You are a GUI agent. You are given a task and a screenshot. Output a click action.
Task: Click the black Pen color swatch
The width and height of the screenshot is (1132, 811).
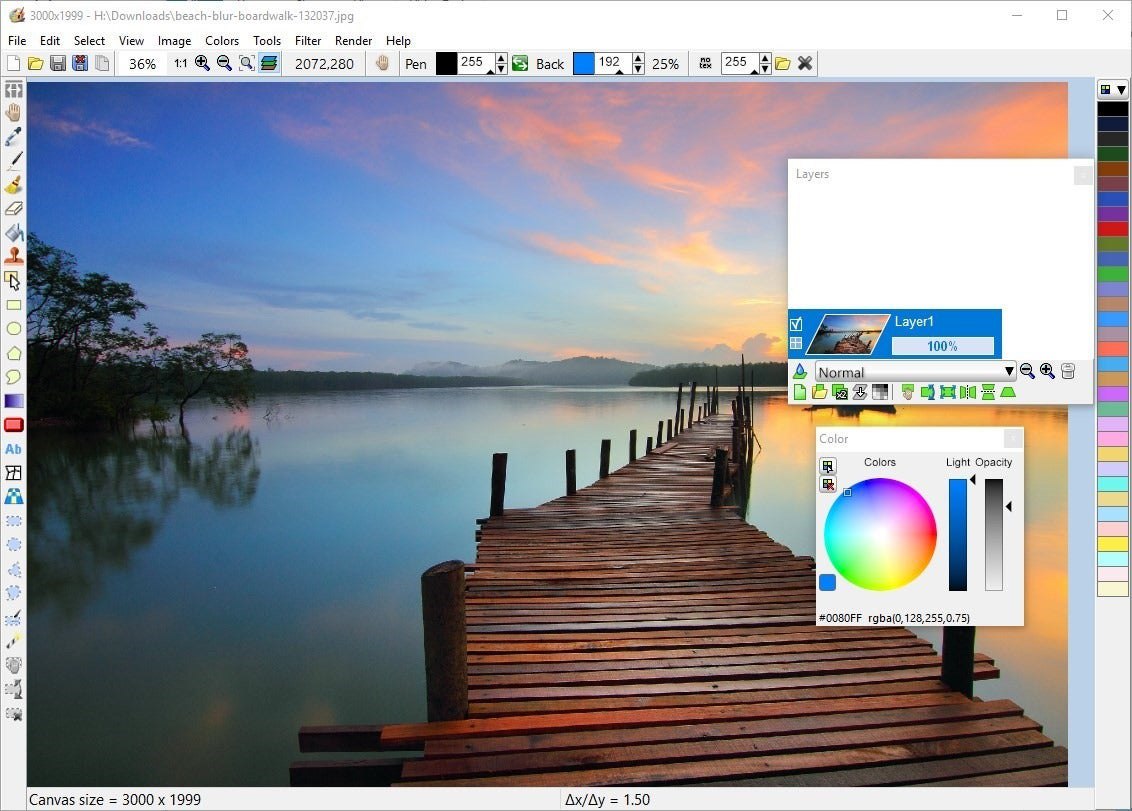coord(446,64)
